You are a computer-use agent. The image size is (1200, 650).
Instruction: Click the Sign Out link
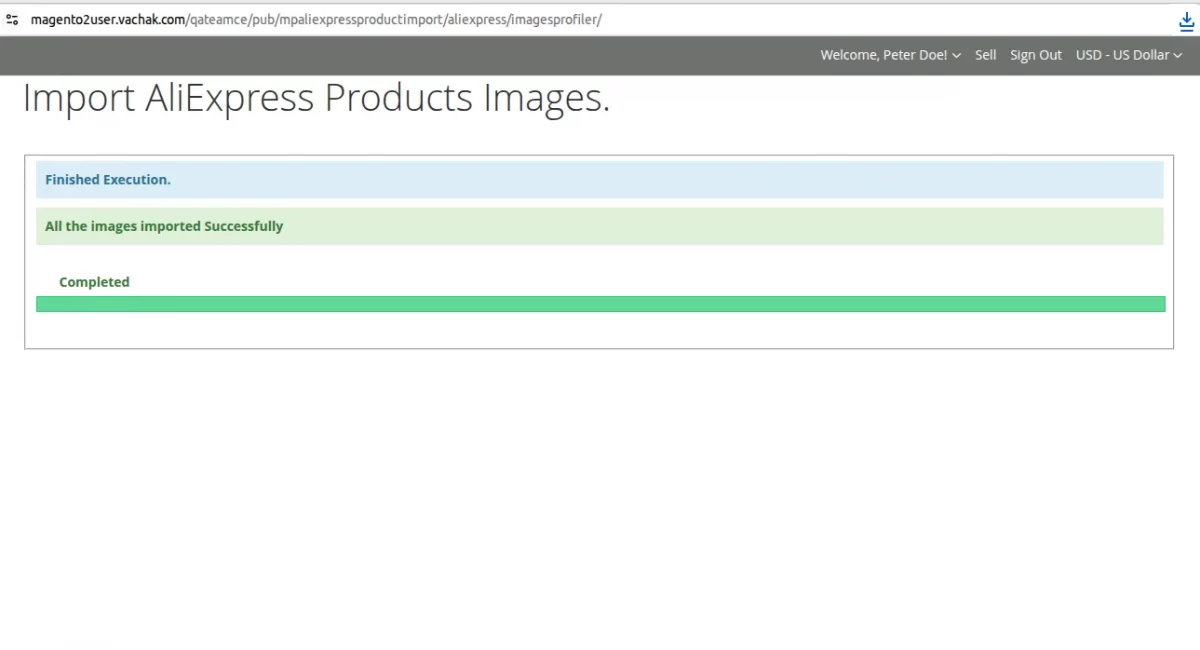(x=1035, y=55)
